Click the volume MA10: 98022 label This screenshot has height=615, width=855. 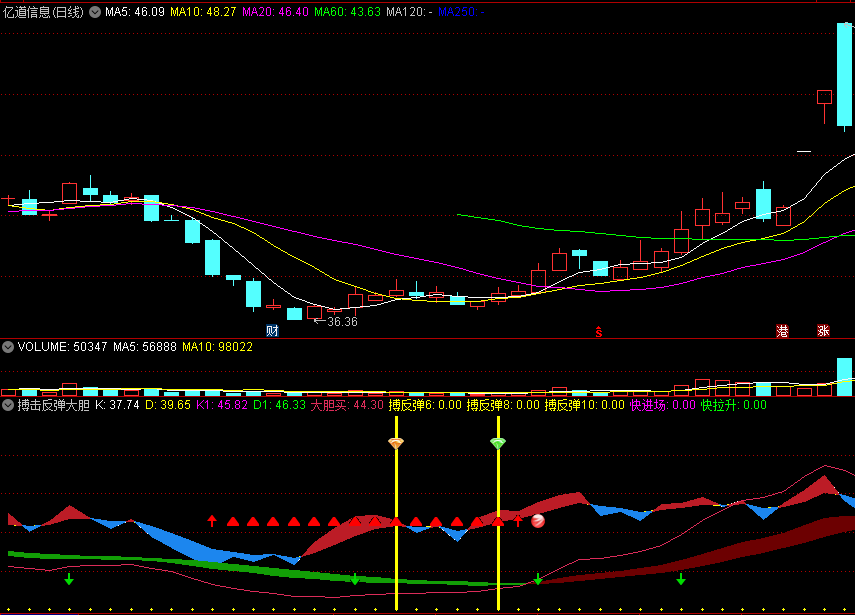pyautogui.click(x=217, y=347)
